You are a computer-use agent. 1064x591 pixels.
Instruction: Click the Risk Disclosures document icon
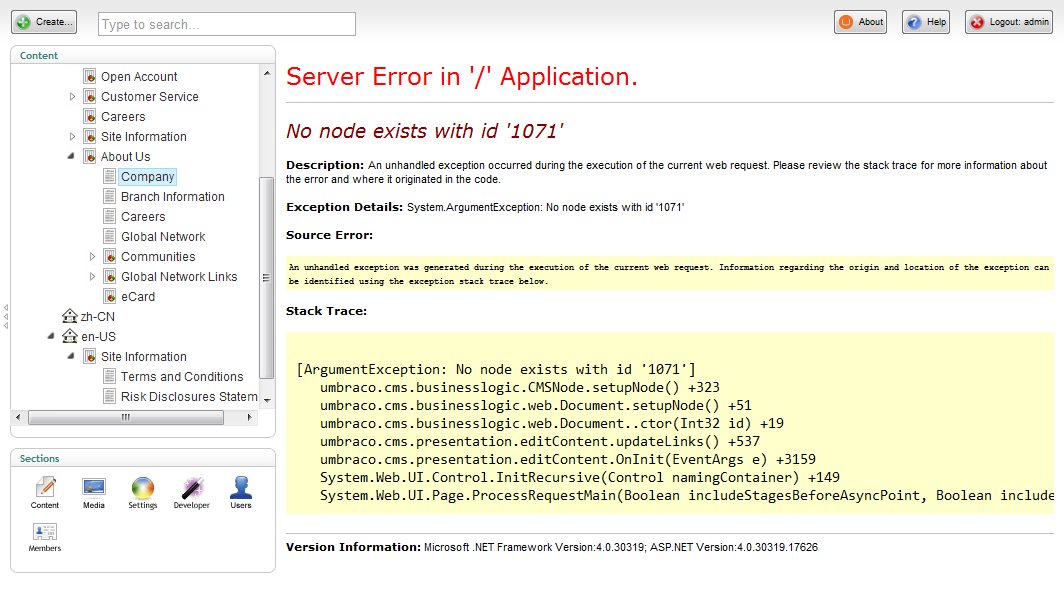109,396
